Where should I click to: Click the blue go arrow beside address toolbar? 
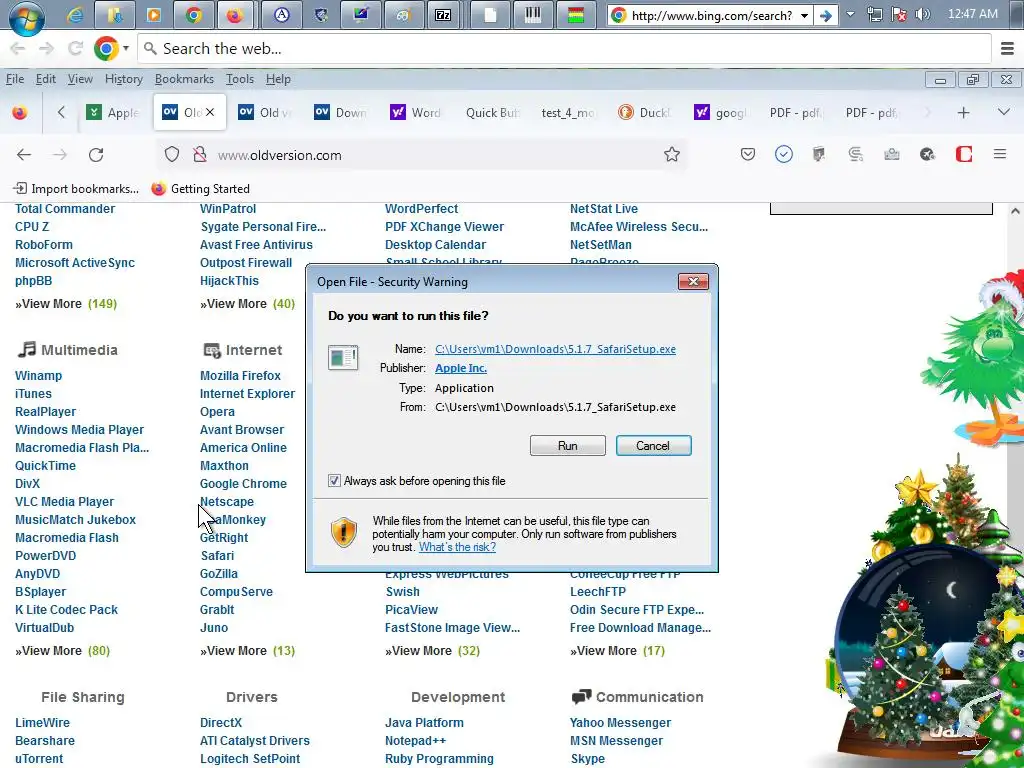[x=825, y=15]
